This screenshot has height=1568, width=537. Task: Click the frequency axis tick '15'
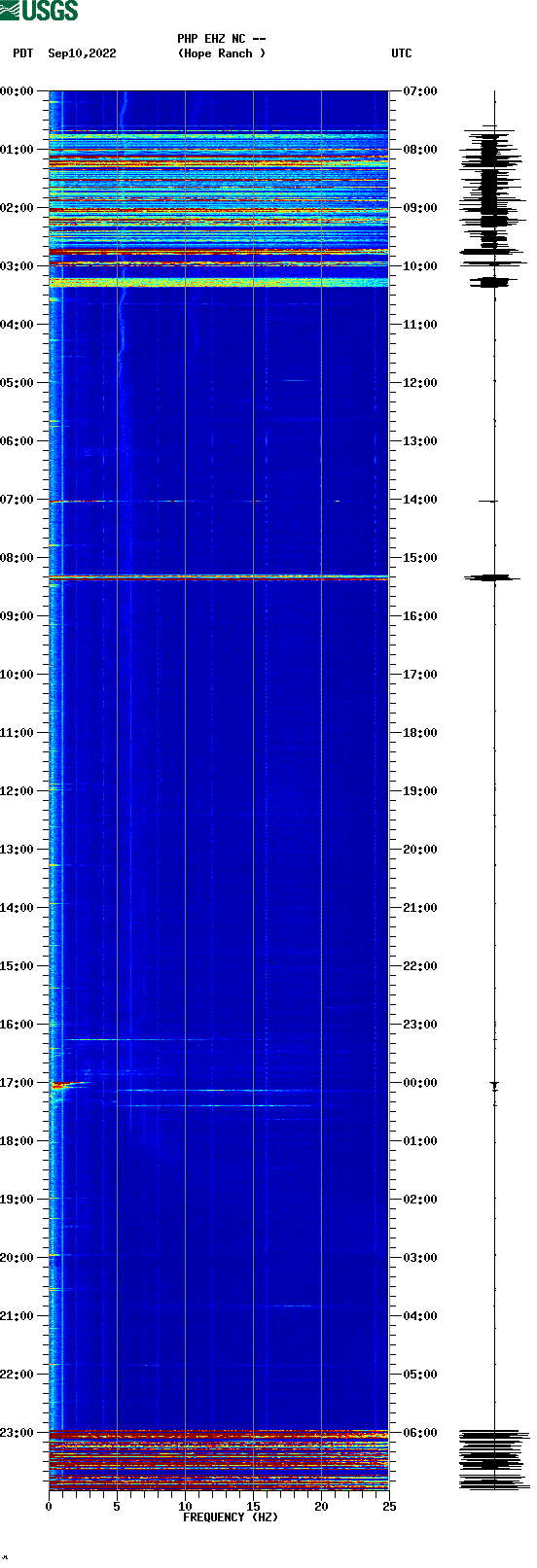(253, 1507)
